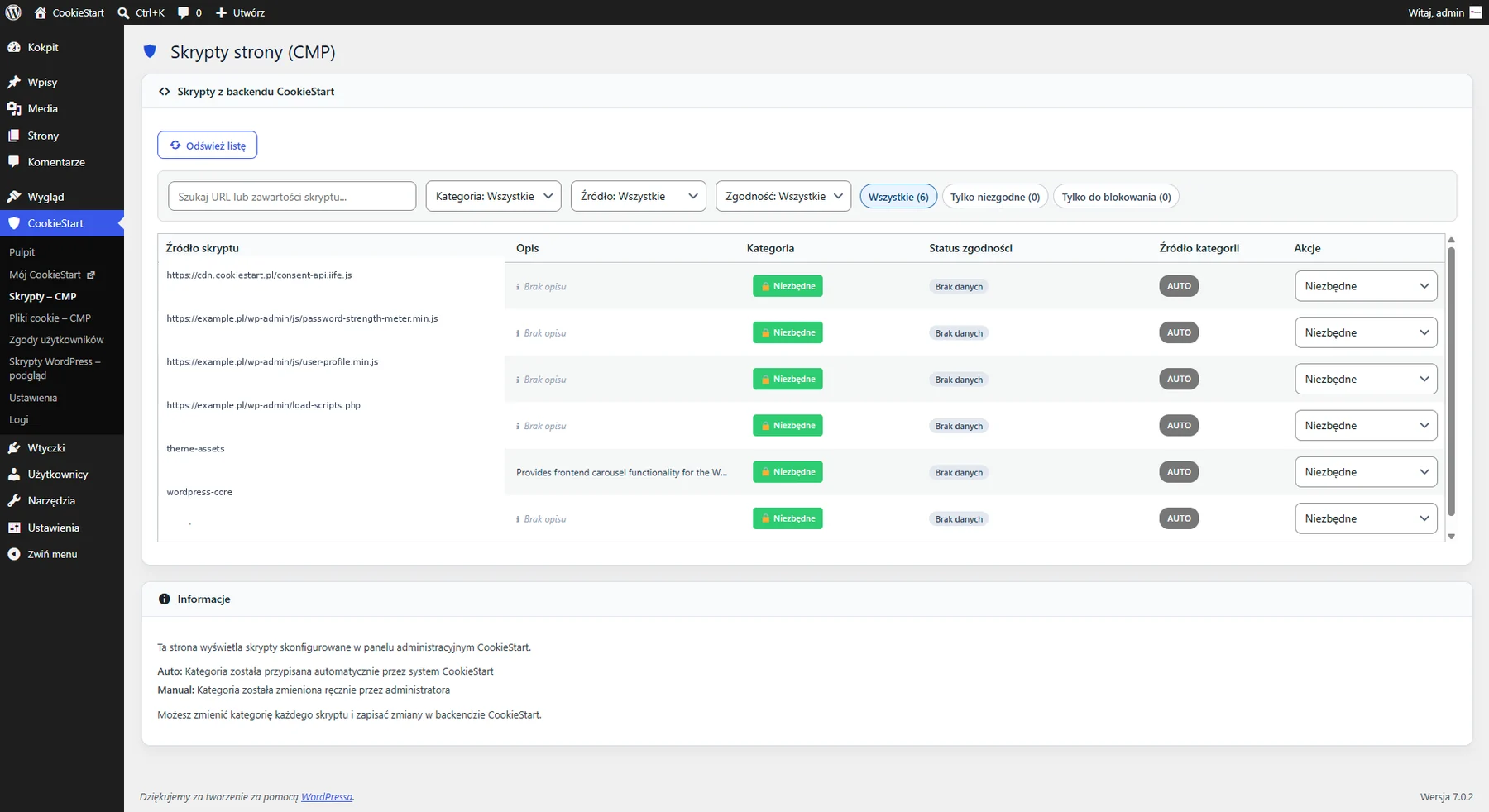1489x812 pixels.
Task: Expand Zgodność: Wszystkie filter dropdown
Action: tap(783, 196)
